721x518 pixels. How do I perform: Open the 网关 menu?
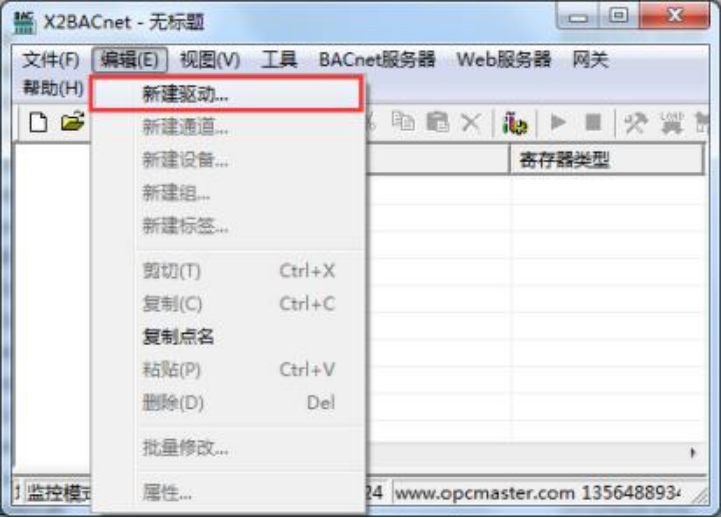(590, 60)
